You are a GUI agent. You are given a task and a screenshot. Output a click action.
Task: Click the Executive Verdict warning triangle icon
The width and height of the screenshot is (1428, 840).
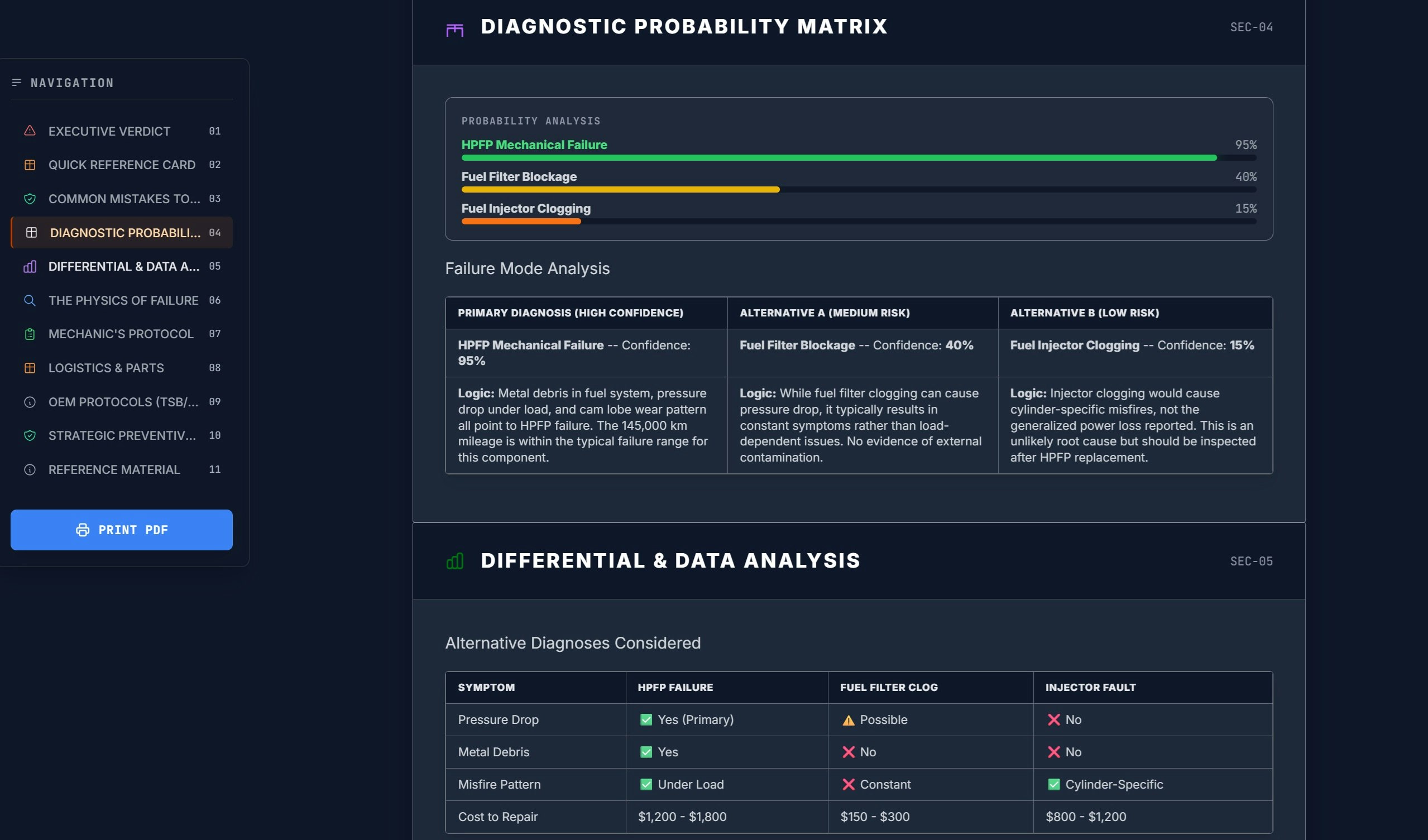tap(30, 131)
